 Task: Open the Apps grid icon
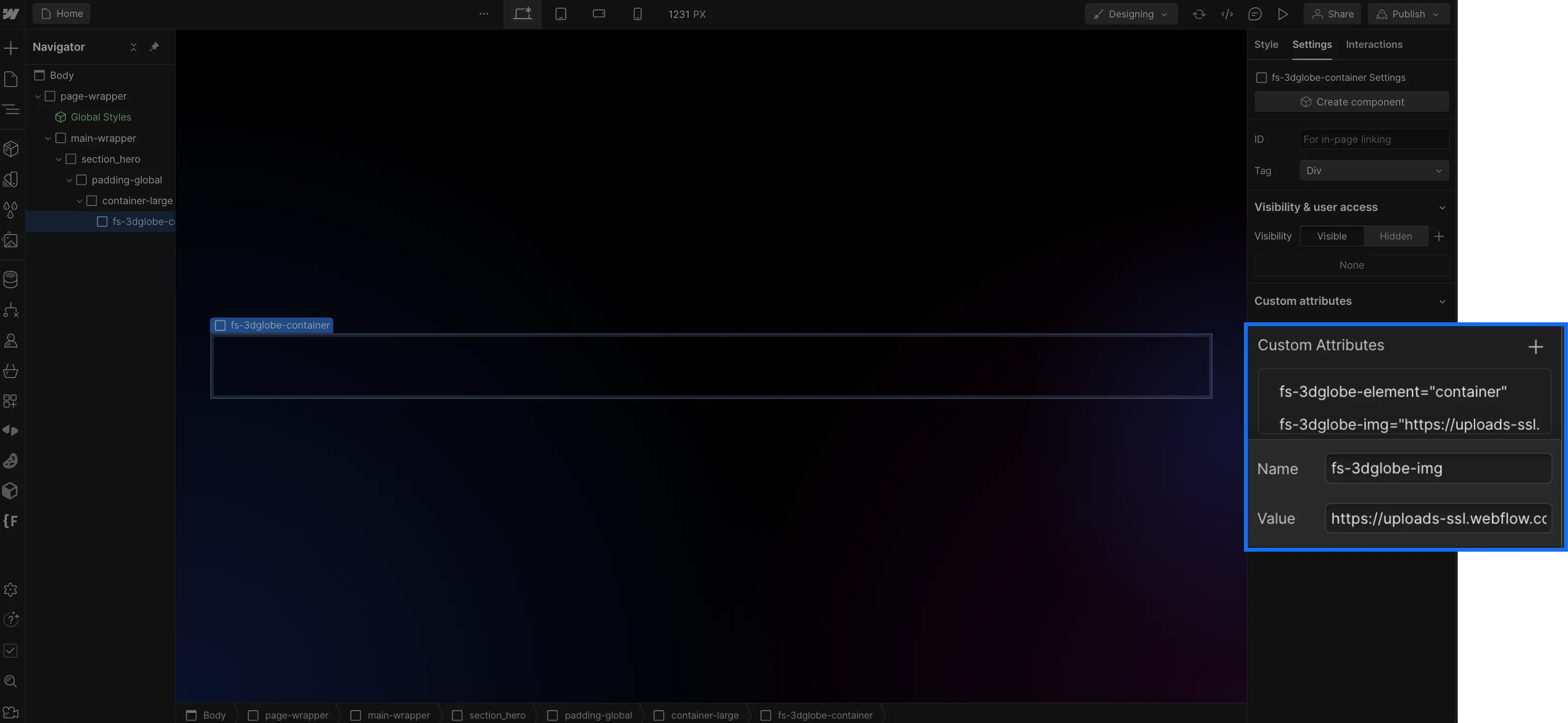point(11,401)
